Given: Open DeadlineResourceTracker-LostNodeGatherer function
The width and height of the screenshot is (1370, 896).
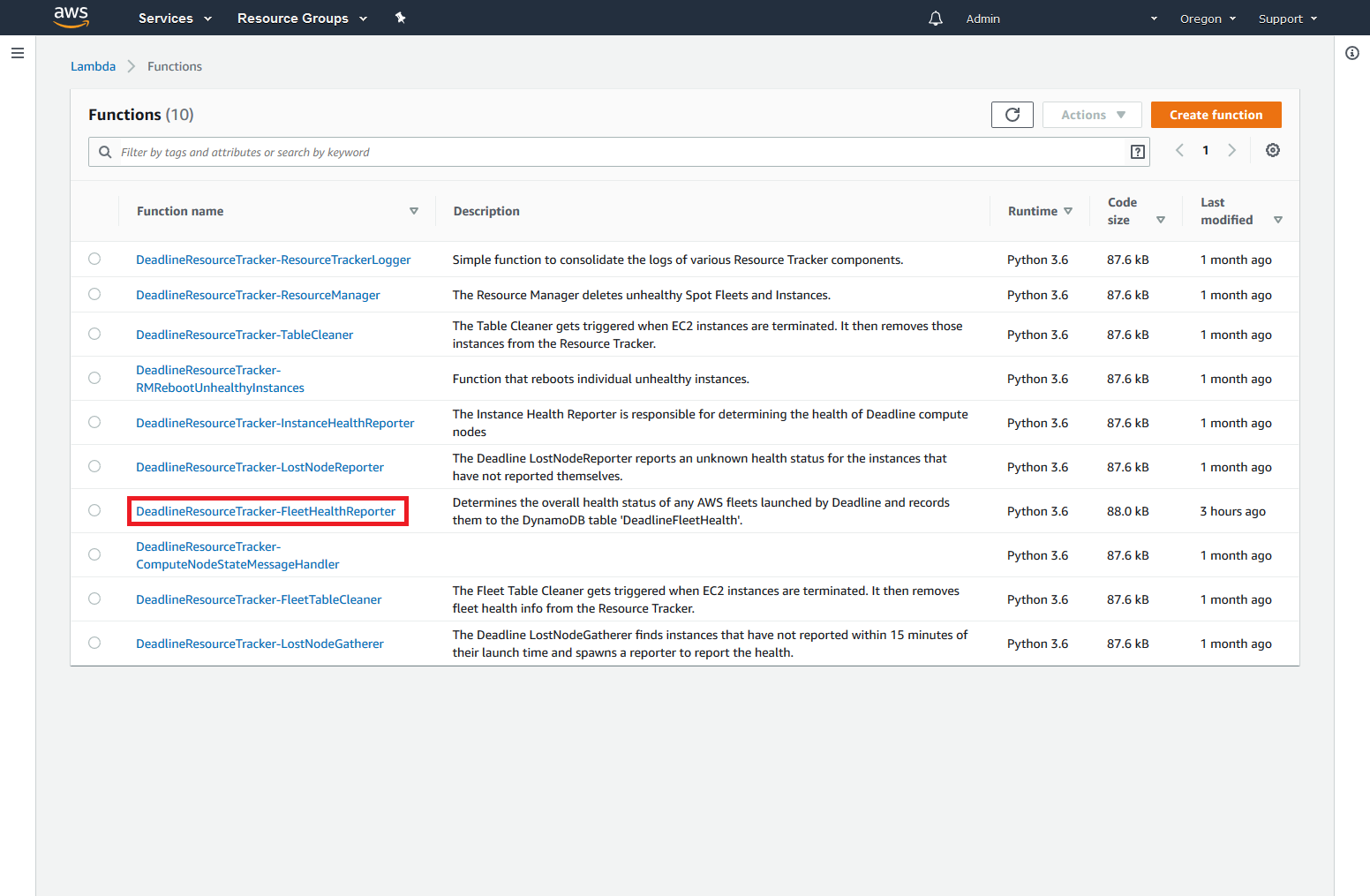Looking at the screenshot, I should point(260,644).
